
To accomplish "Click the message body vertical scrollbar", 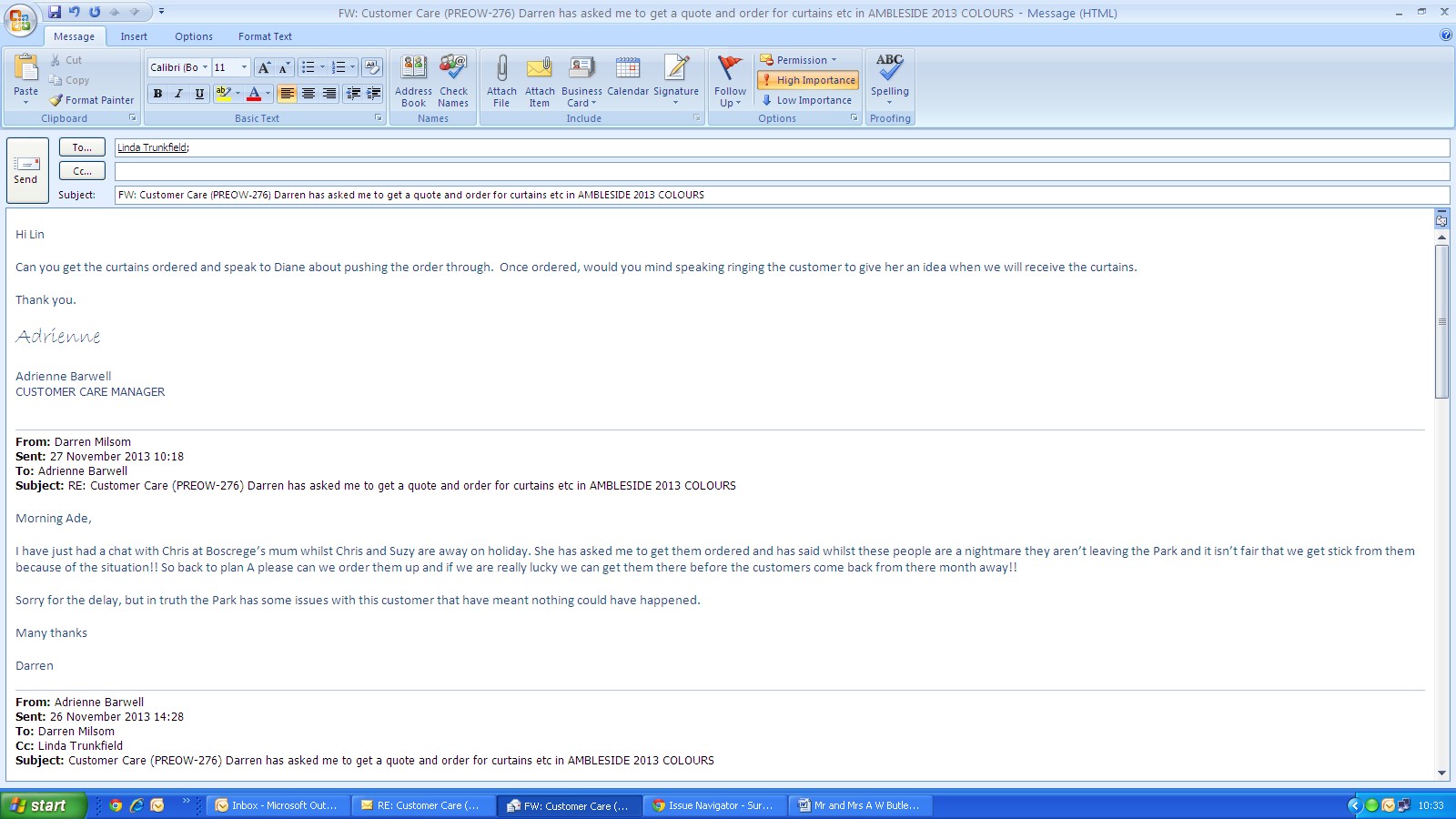I will pos(1441,320).
